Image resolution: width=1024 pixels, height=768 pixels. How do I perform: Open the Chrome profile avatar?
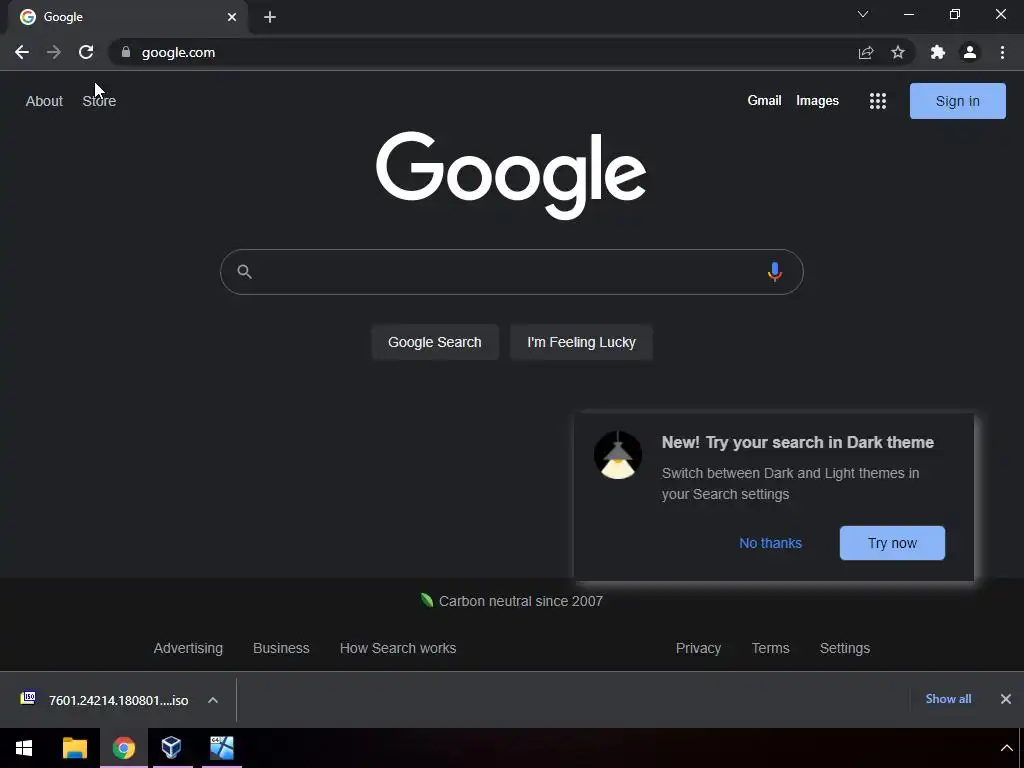coord(970,52)
